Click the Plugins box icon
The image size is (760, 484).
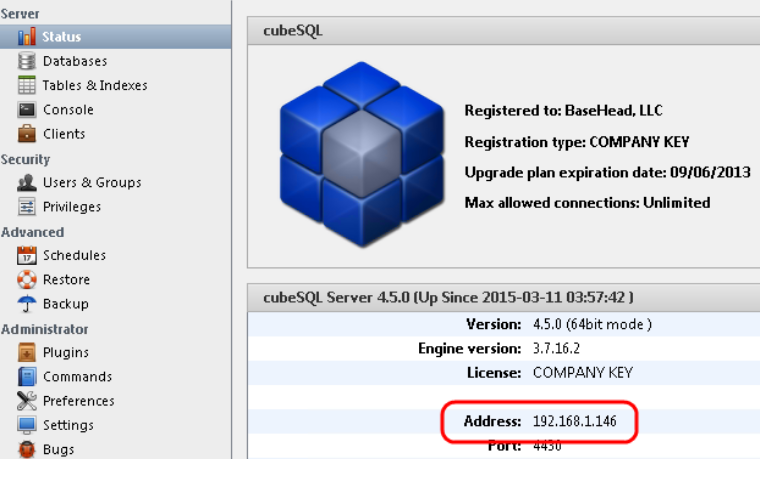[x=27, y=352]
